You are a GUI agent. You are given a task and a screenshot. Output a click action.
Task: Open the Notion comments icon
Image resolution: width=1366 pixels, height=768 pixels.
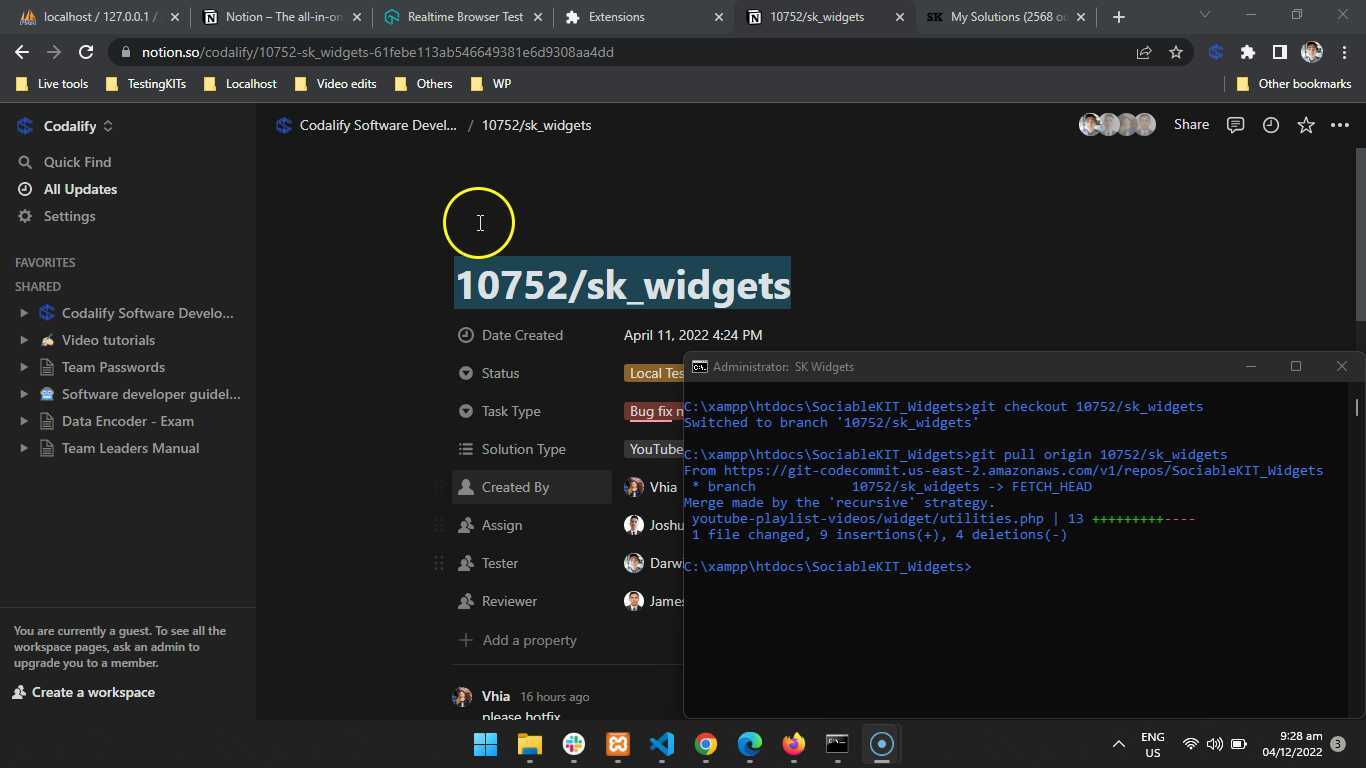[1235, 125]
